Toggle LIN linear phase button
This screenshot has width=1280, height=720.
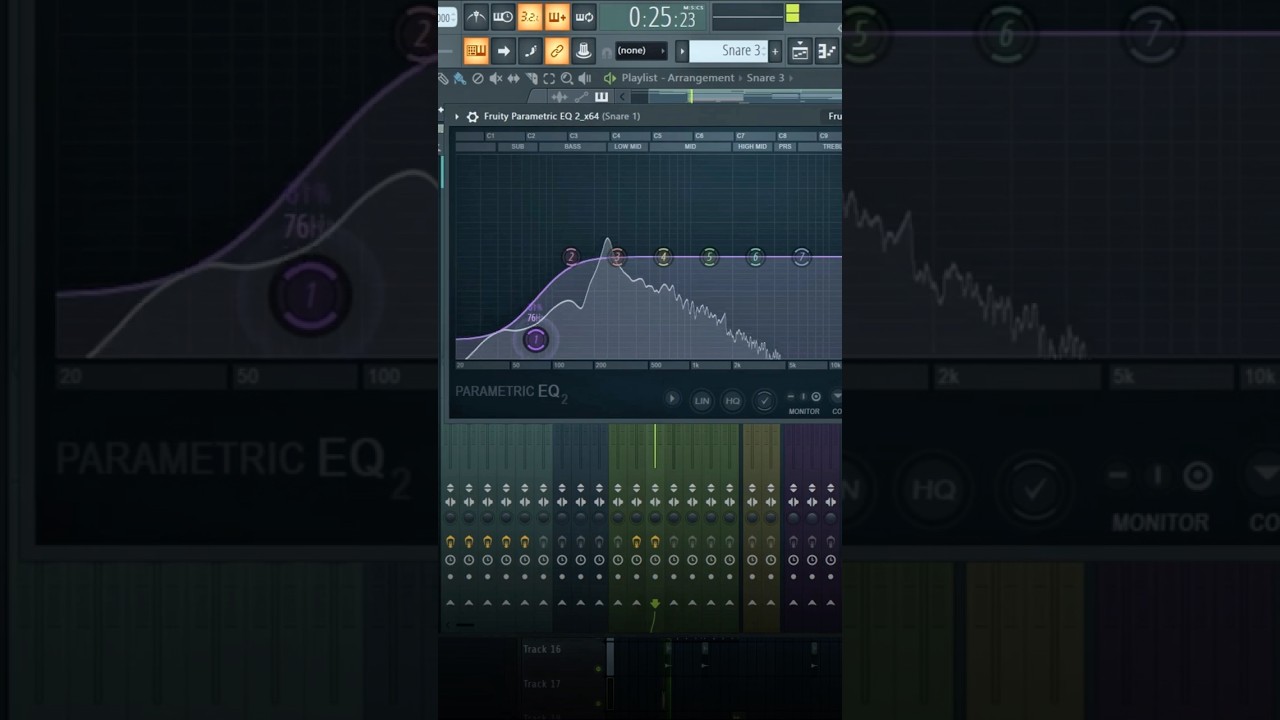[x=702, y=400]
